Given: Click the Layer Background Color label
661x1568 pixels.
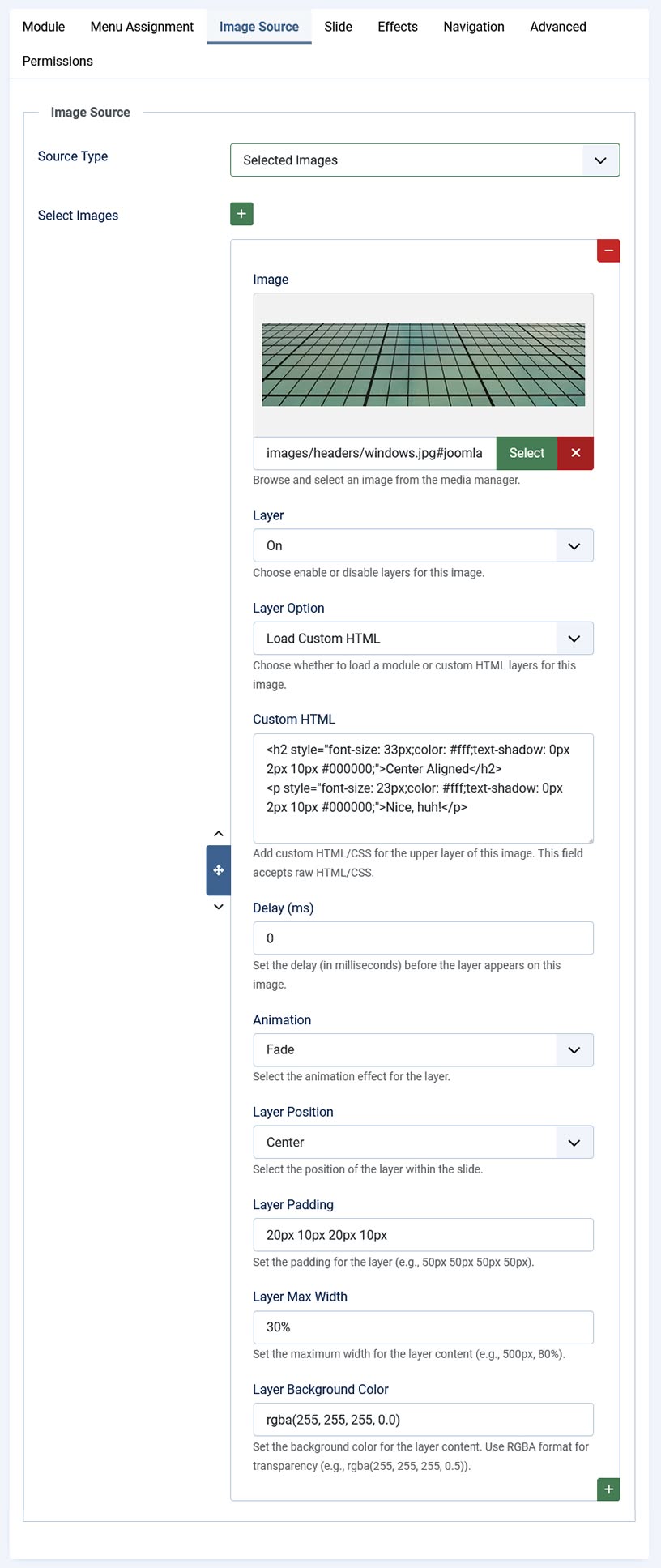Looking at the screenshot, I should [x=321, y=1390].
